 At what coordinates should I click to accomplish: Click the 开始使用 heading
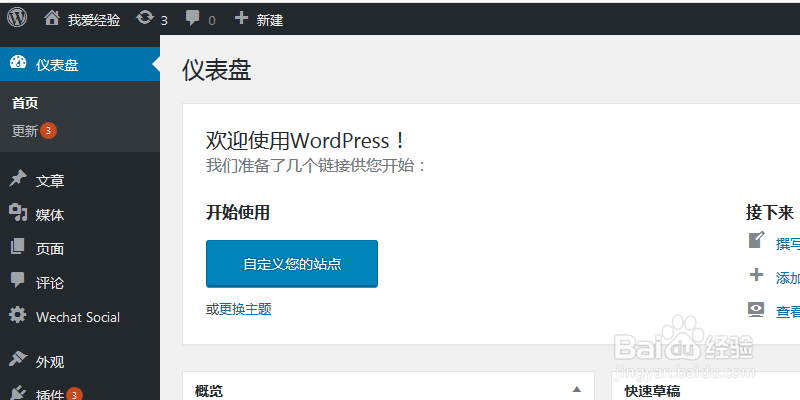pos(238,212)
